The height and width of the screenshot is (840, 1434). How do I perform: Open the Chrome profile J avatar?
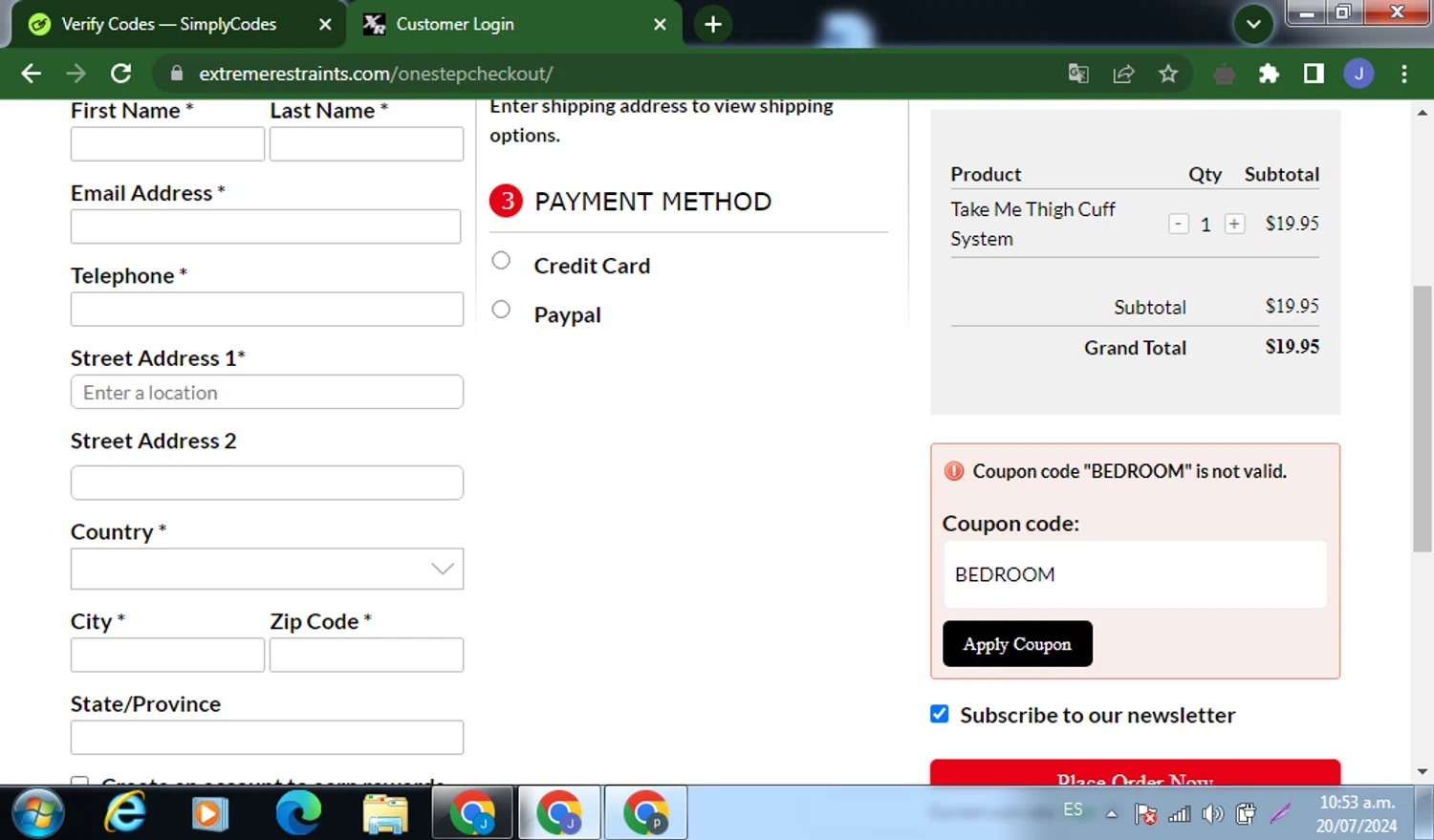point(1358,74)
